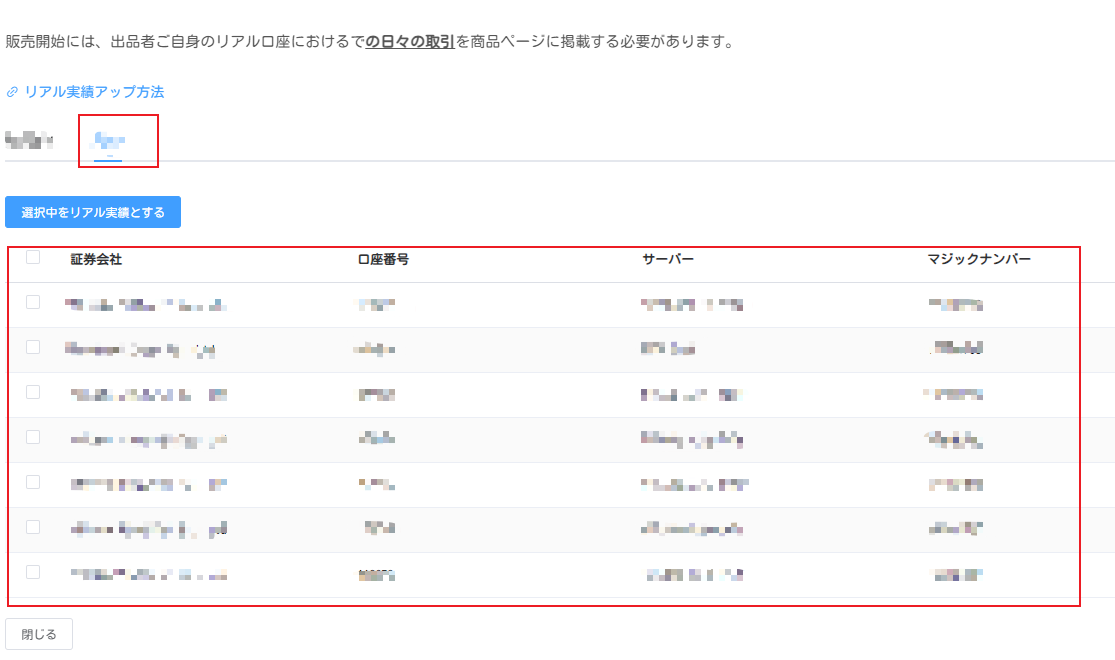The height and width of the screenshot is (660, 1115).
Task: Check the sixth account row checkbox
Action: [x=33, y=527]
